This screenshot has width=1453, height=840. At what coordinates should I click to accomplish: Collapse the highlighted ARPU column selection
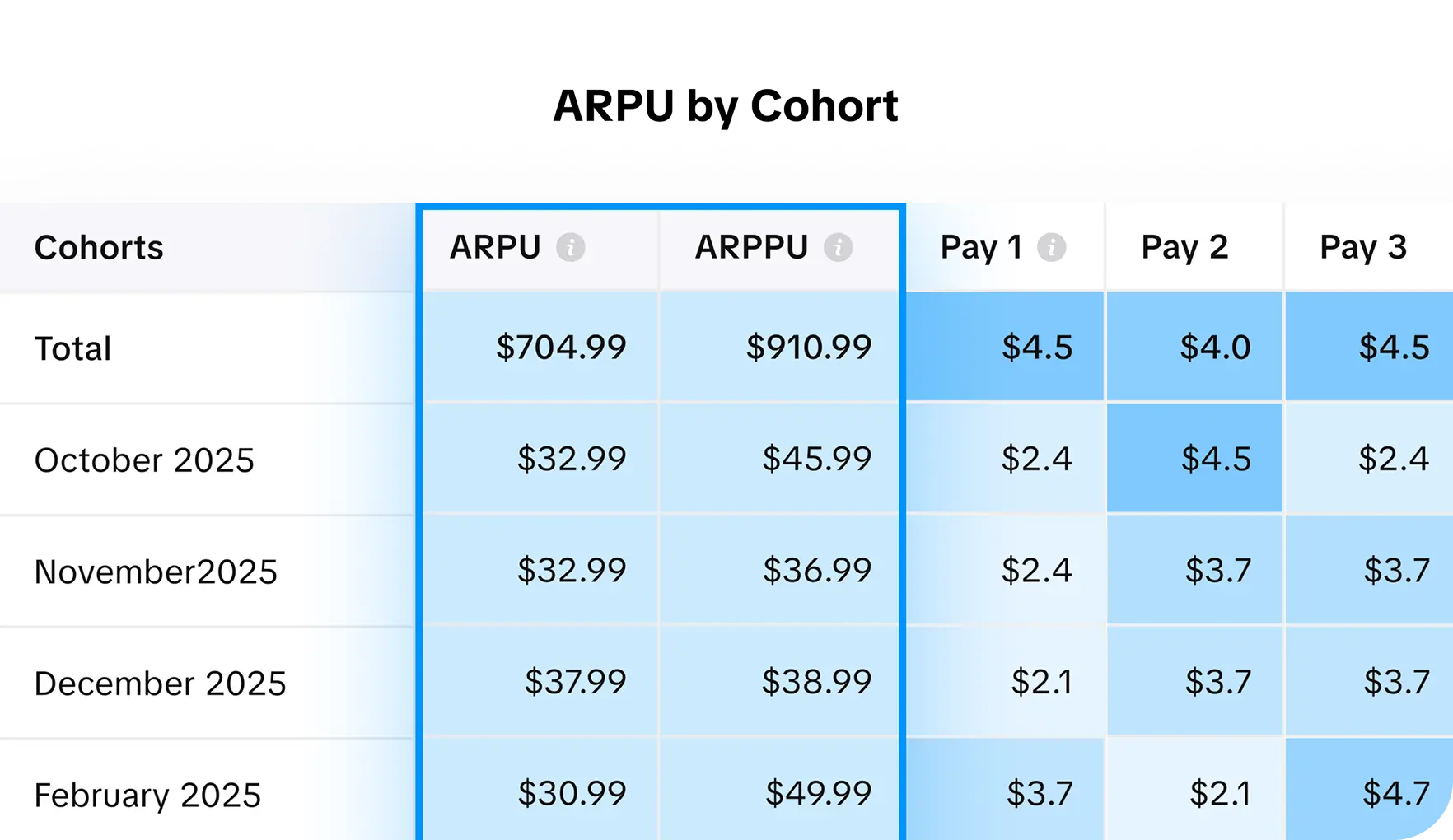pyautogui.click(x=659, y=206)
